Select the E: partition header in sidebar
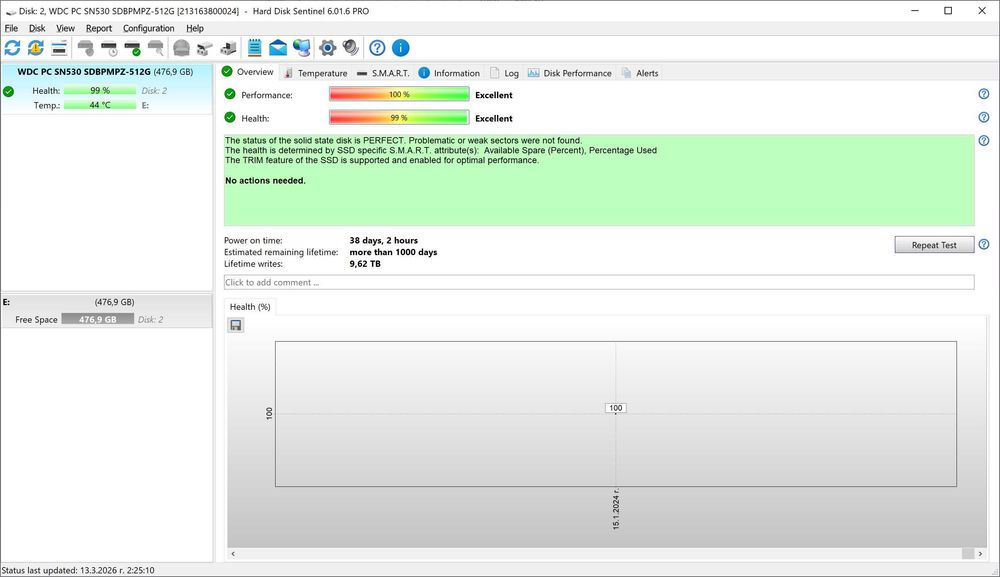The width and height of the screenshot is (1000, 577). pyautogui.click(x=107, y=302)
